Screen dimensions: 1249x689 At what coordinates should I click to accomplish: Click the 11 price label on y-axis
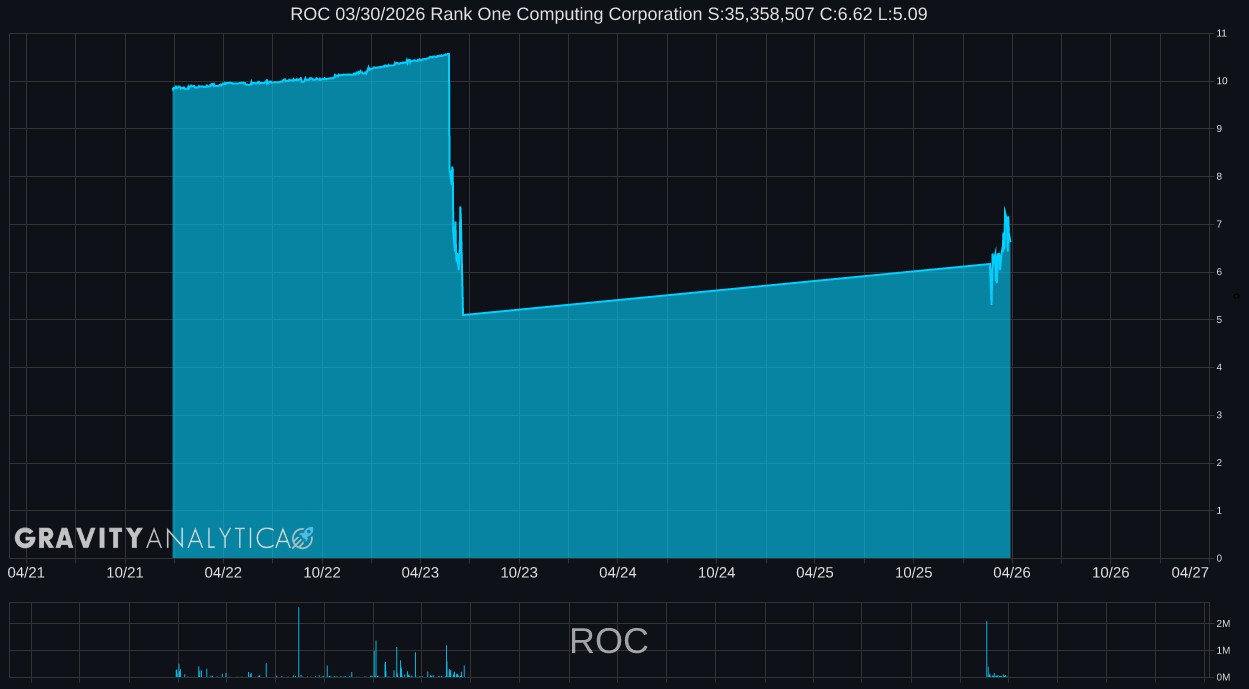tap(1221, 34)
